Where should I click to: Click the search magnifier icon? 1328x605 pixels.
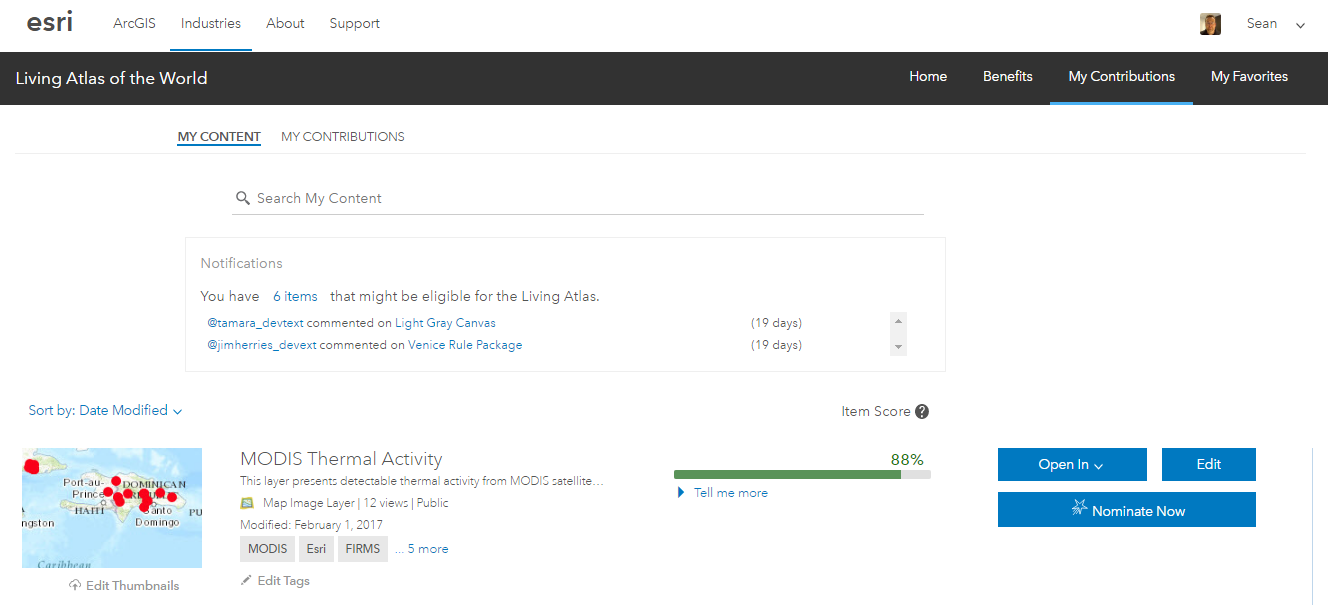[x=242, y=198]
